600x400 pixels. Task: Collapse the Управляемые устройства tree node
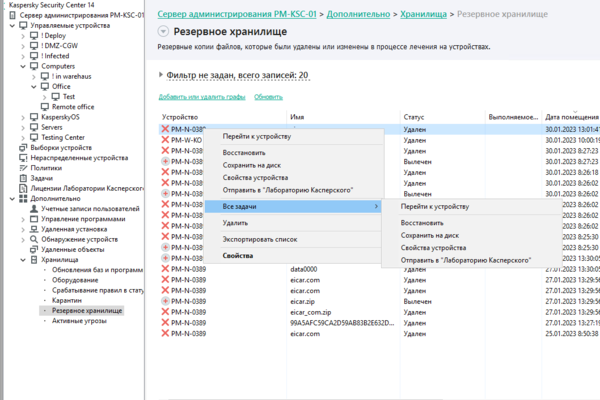pos(12,26)
